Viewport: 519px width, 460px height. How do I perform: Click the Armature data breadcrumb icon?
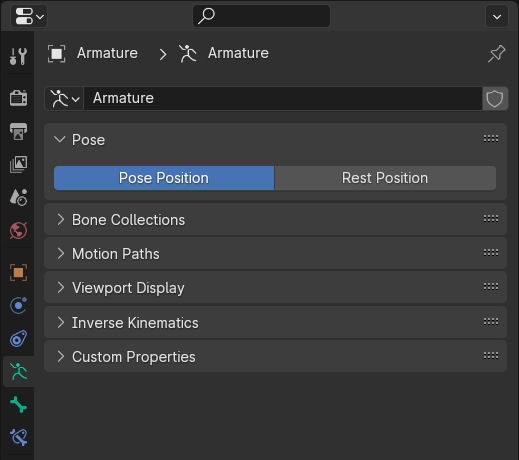(188, 53)
